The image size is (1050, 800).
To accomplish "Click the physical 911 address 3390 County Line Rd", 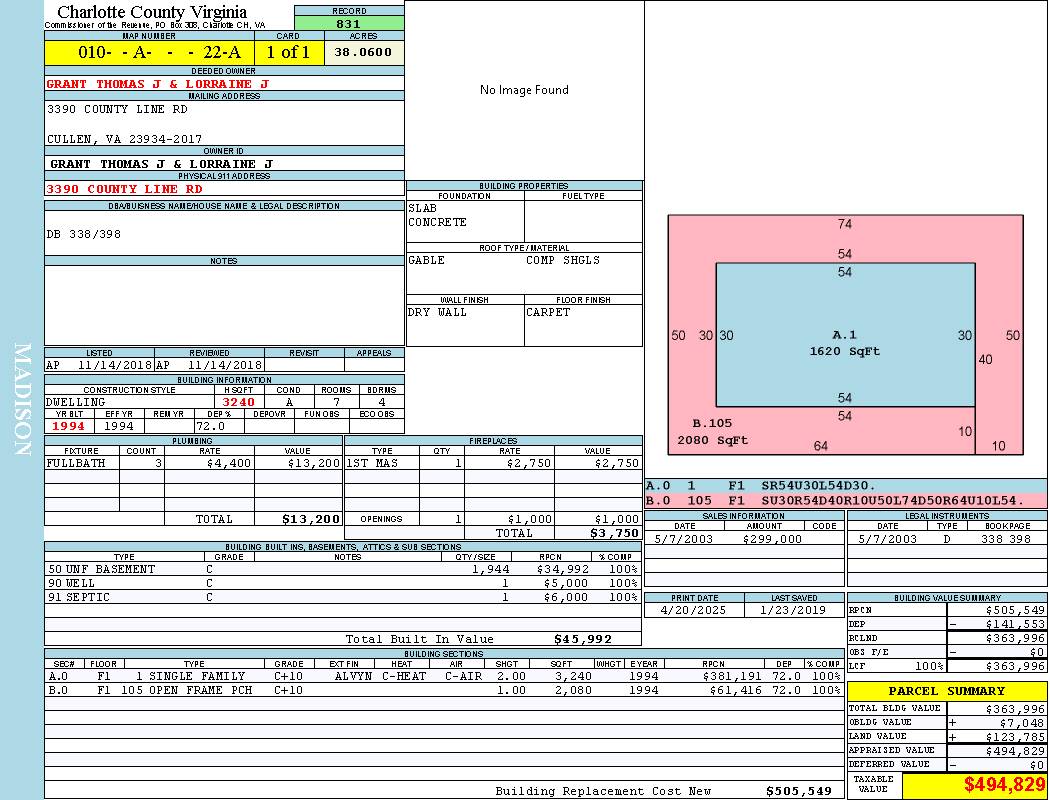I will click(125, 189).
